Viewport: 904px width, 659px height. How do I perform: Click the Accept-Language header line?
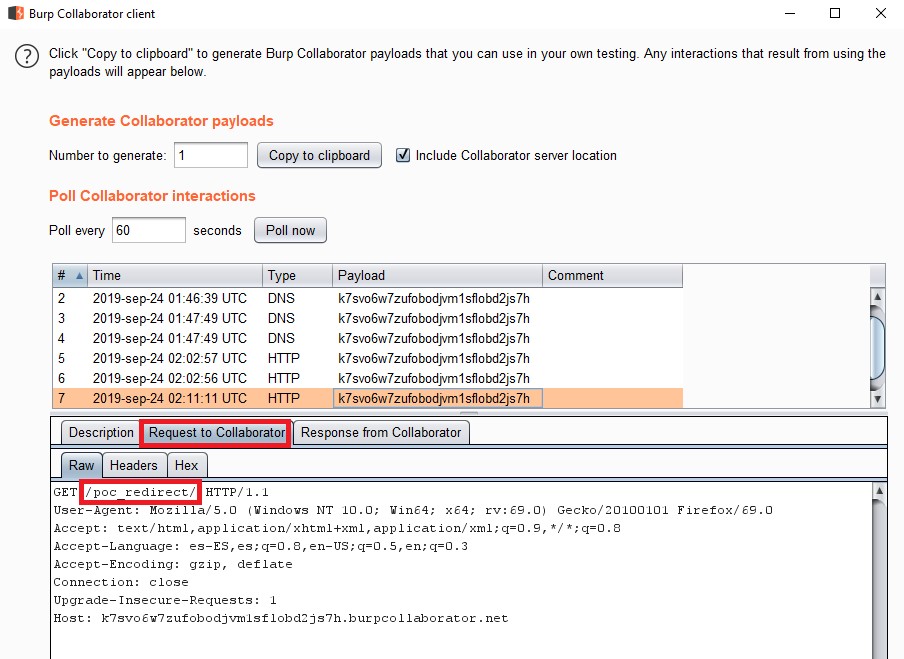261,546
